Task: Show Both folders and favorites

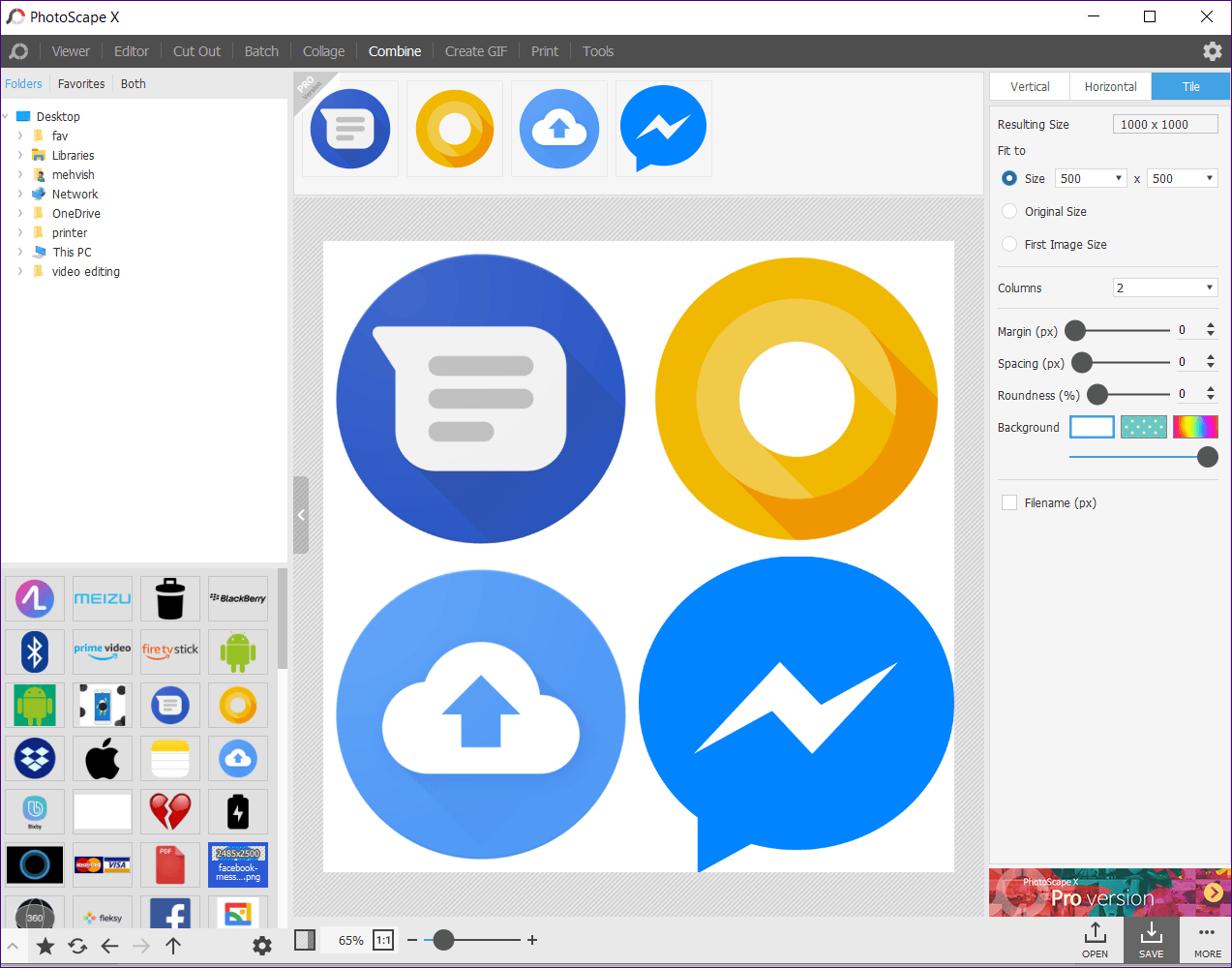Action: click(x=134, y=84)
